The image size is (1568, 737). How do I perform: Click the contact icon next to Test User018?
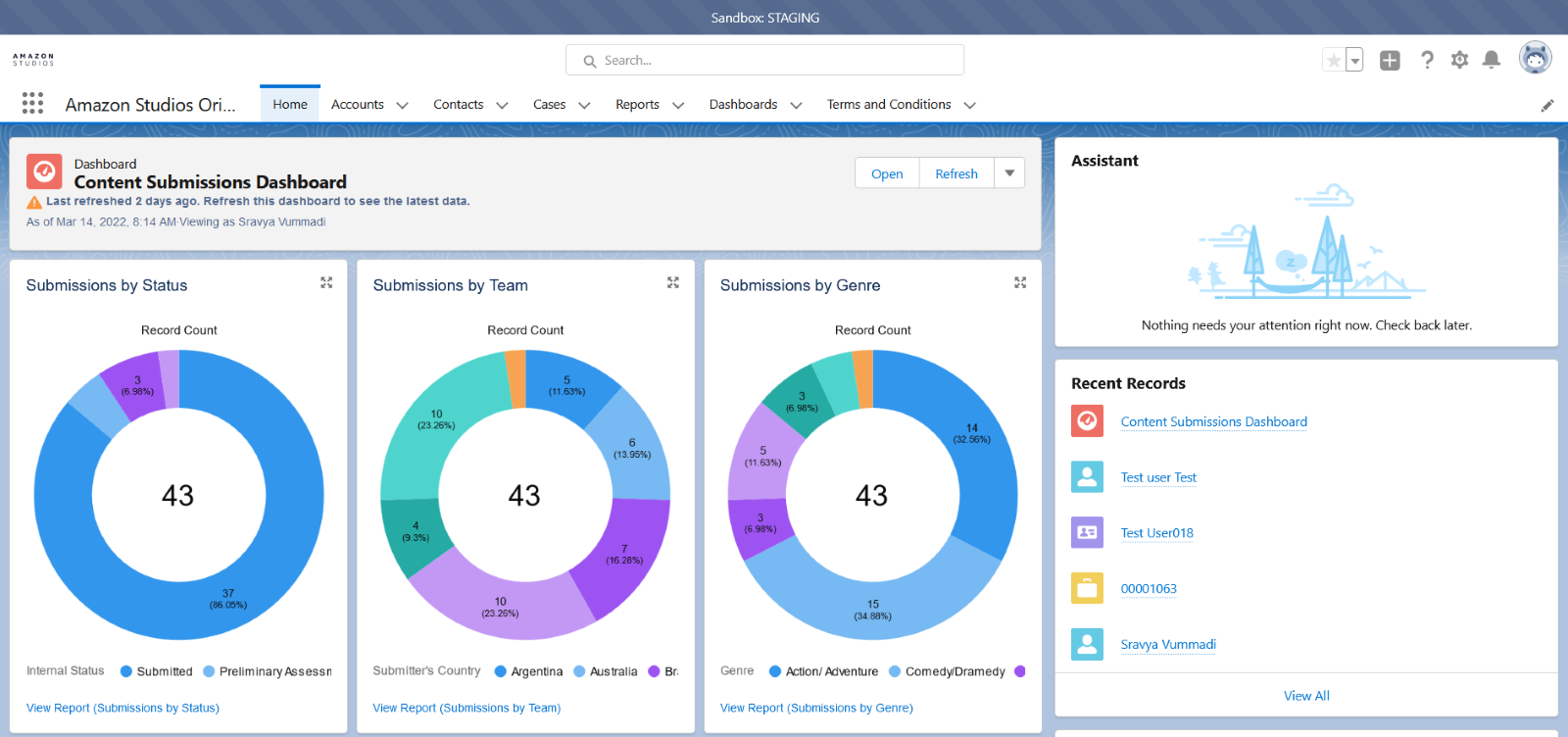(1087, 532)
